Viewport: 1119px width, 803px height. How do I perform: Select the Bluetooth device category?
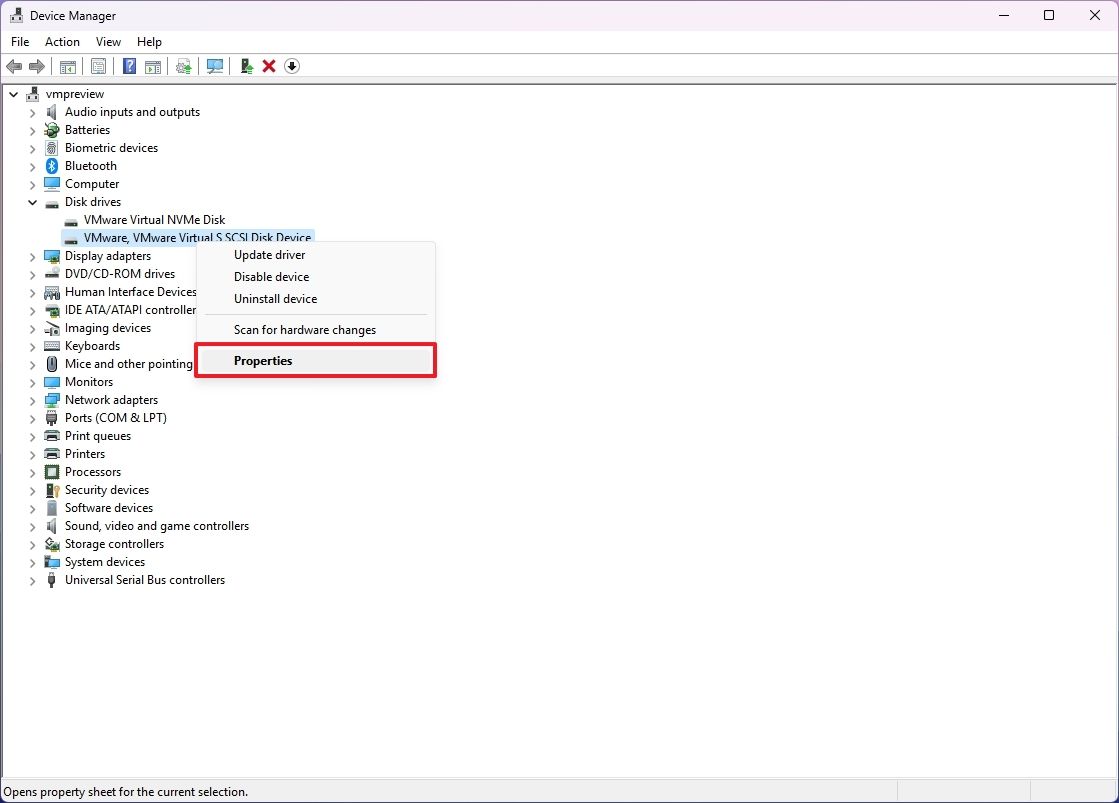[88, 165]
